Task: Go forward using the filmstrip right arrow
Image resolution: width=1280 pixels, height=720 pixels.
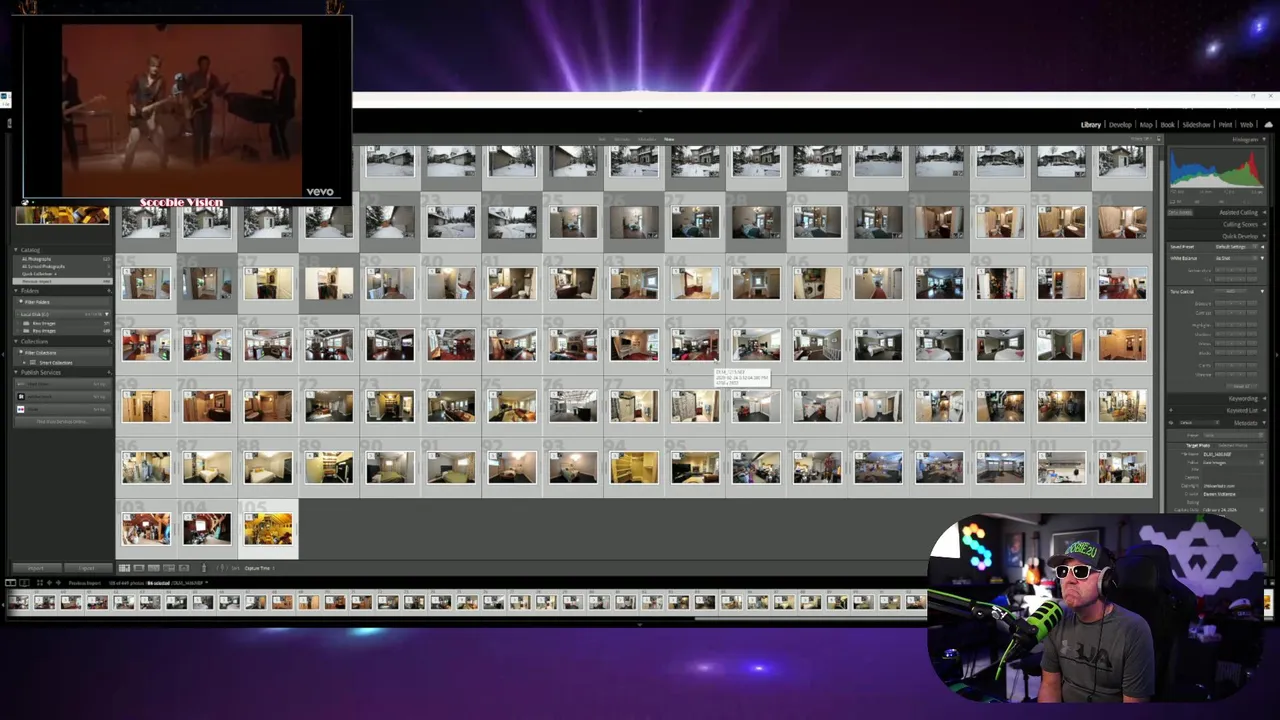Action: [x=58, y=583]
